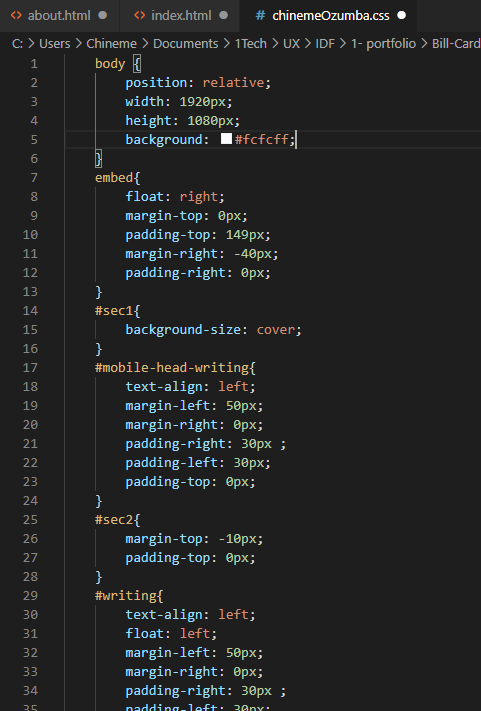
Task: Click the #sec1 selector text
Action: (114, 311)
